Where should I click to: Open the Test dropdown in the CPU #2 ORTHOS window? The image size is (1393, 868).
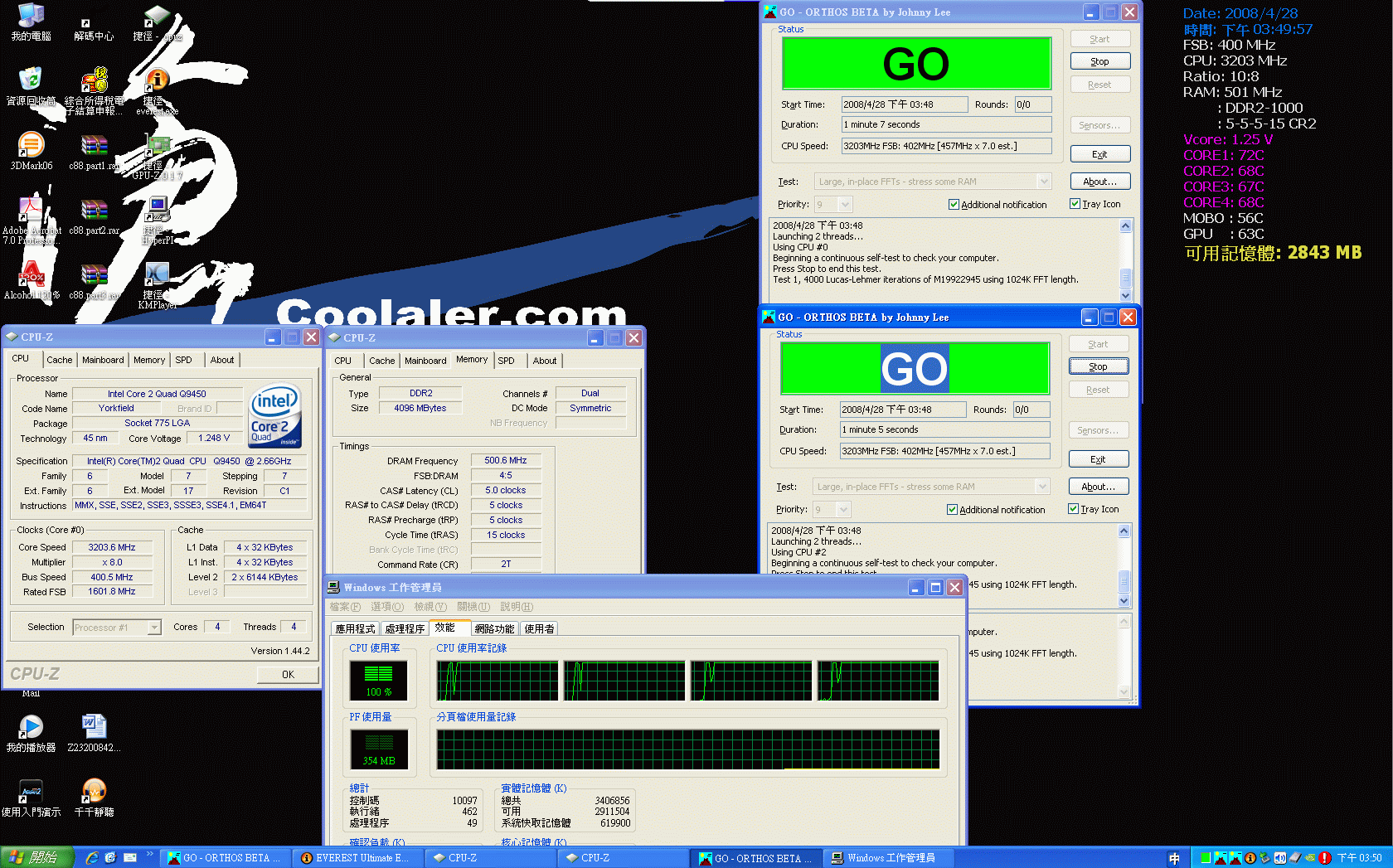(1042, 487)
